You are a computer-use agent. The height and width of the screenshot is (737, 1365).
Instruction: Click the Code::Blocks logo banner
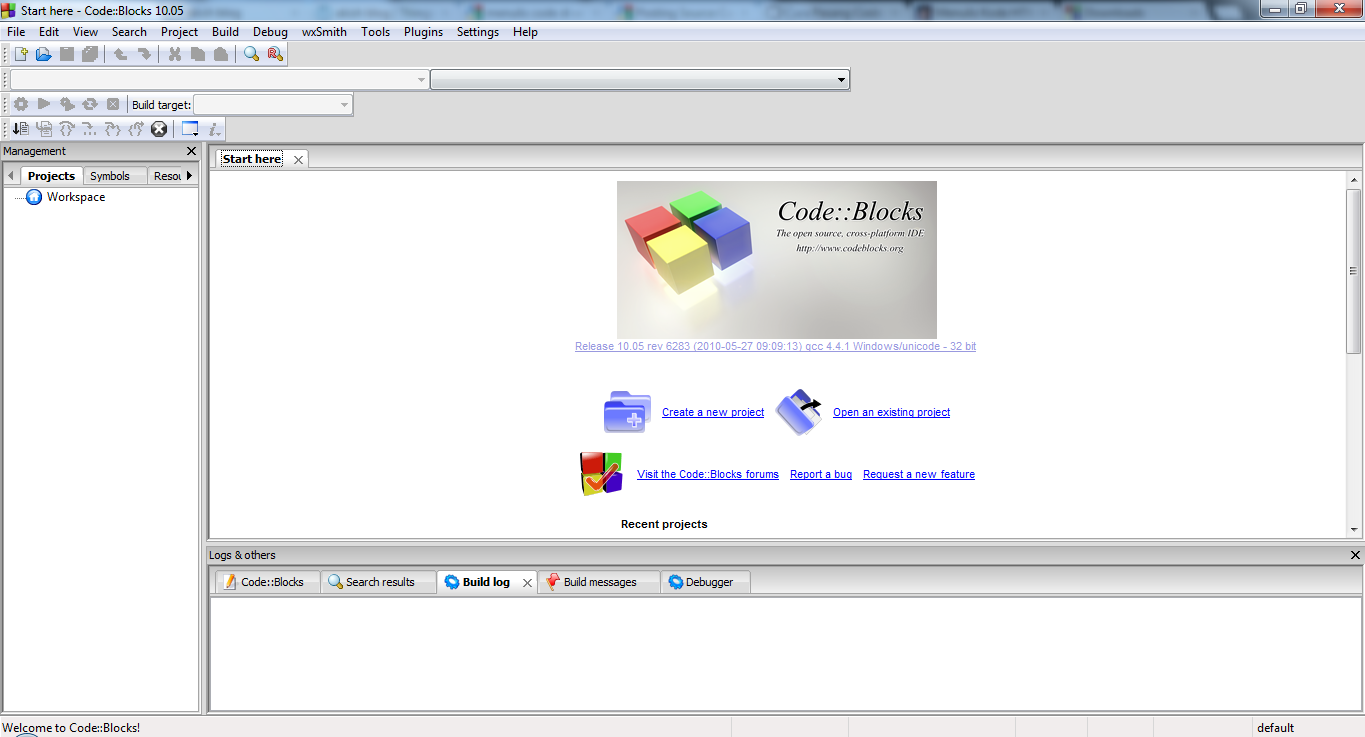(777, 260)
